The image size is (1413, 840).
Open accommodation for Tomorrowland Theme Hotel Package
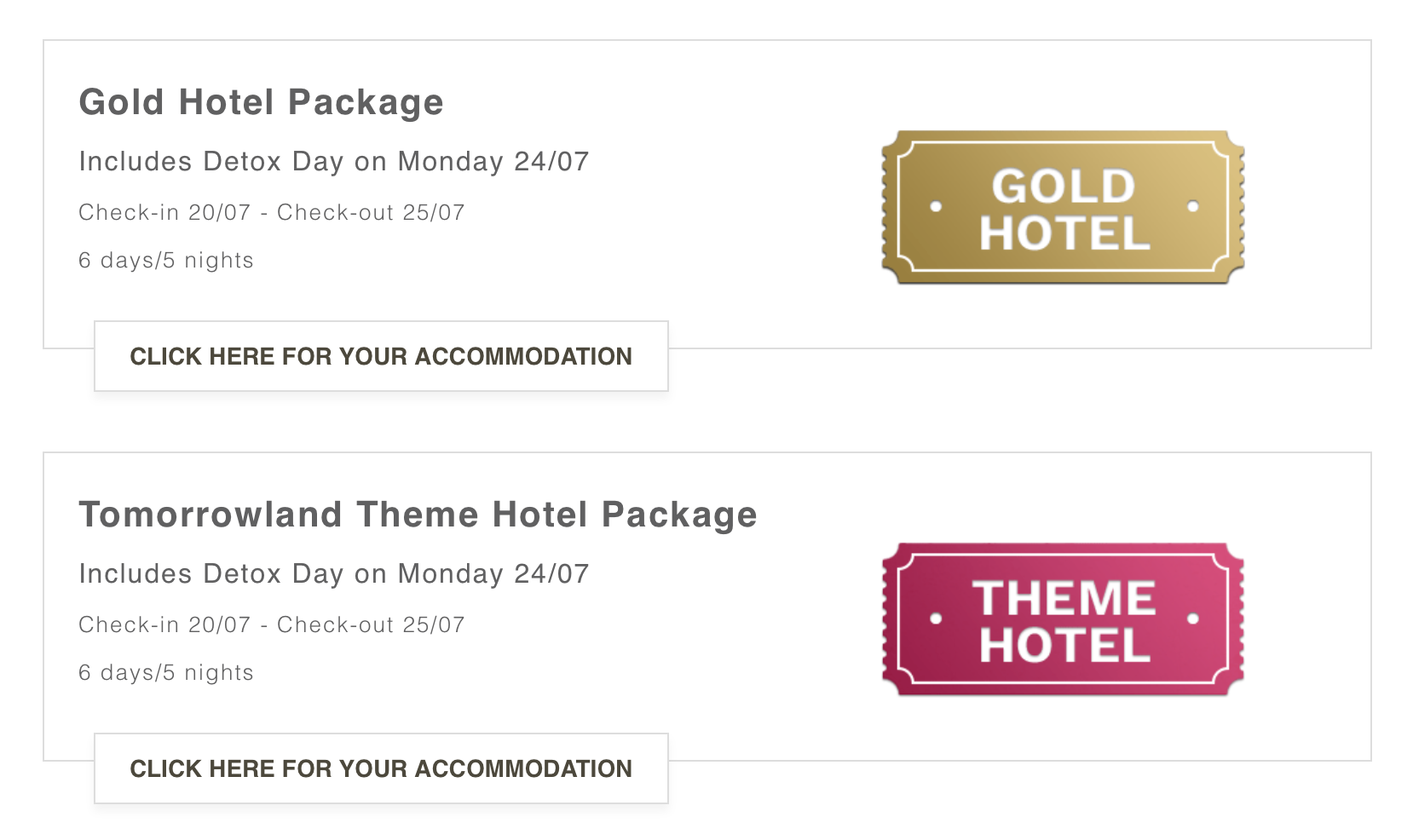point(381,768)
